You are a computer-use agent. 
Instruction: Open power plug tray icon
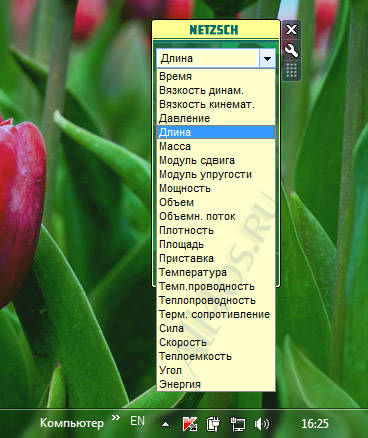213,424
